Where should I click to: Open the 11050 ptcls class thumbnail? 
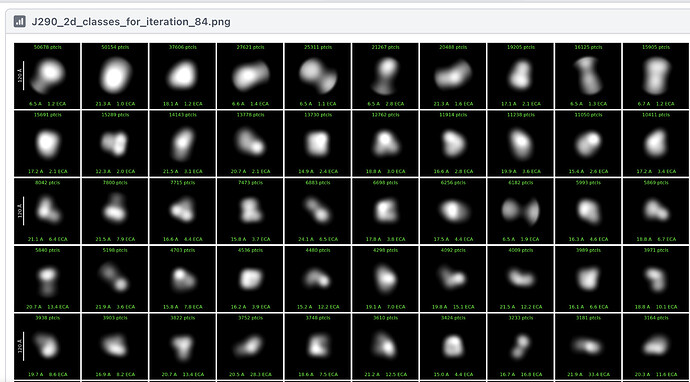pos(588,143)
